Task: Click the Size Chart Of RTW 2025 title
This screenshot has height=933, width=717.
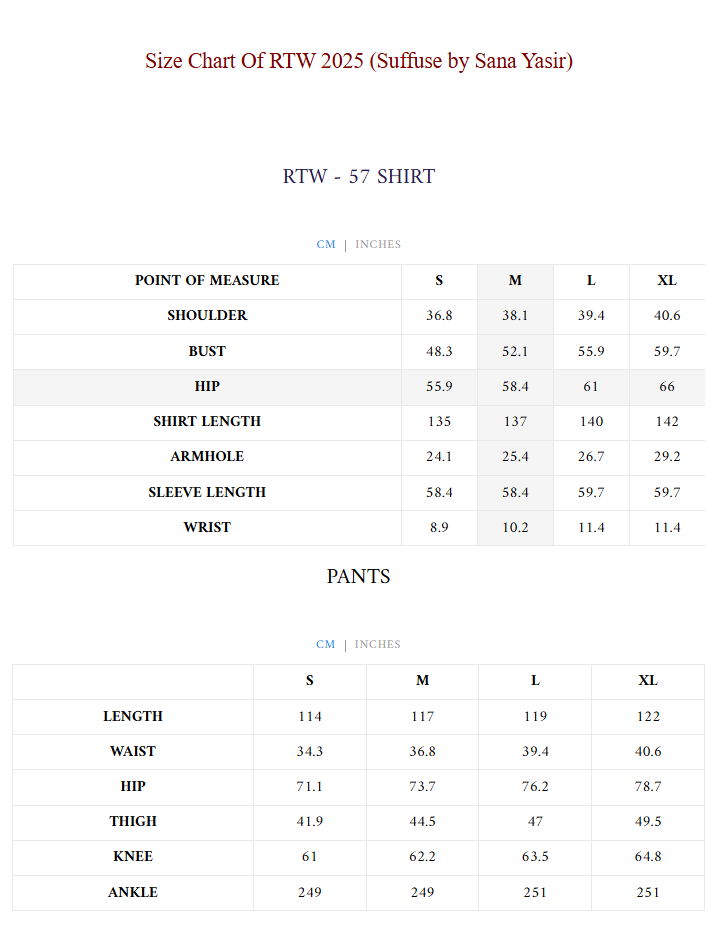Action: (x=358, y=61)
